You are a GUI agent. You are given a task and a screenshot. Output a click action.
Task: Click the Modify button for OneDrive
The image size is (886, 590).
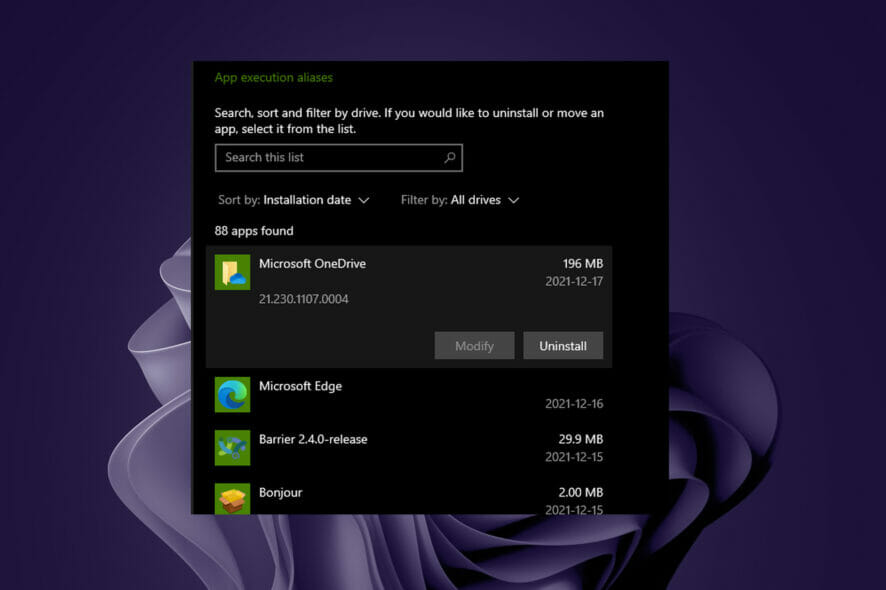click(474, 345)
